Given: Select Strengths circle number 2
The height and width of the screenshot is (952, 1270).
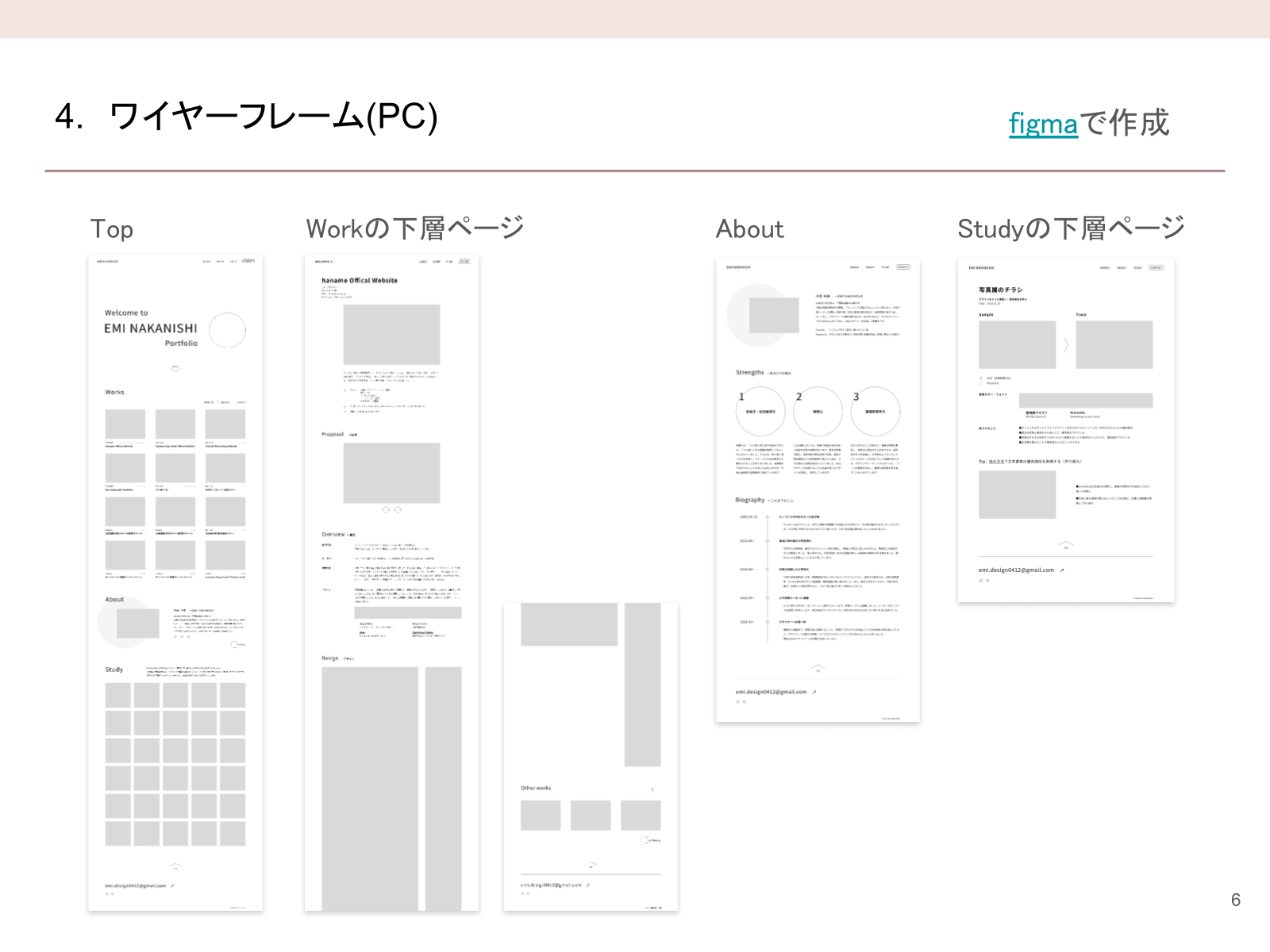Looking at the screenshot, I should tap(818, 412).
